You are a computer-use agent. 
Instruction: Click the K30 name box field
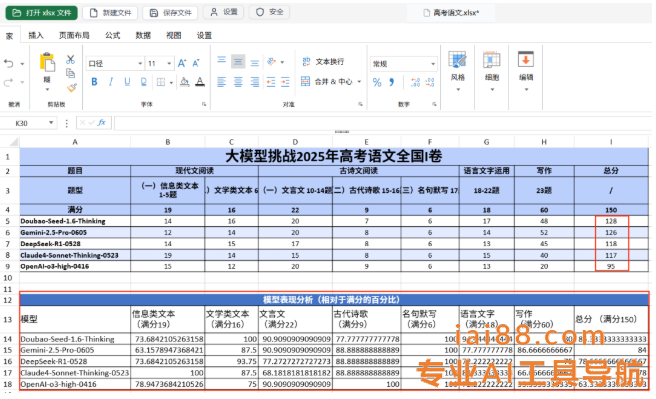pyautogui.click(x=28, y=123)
